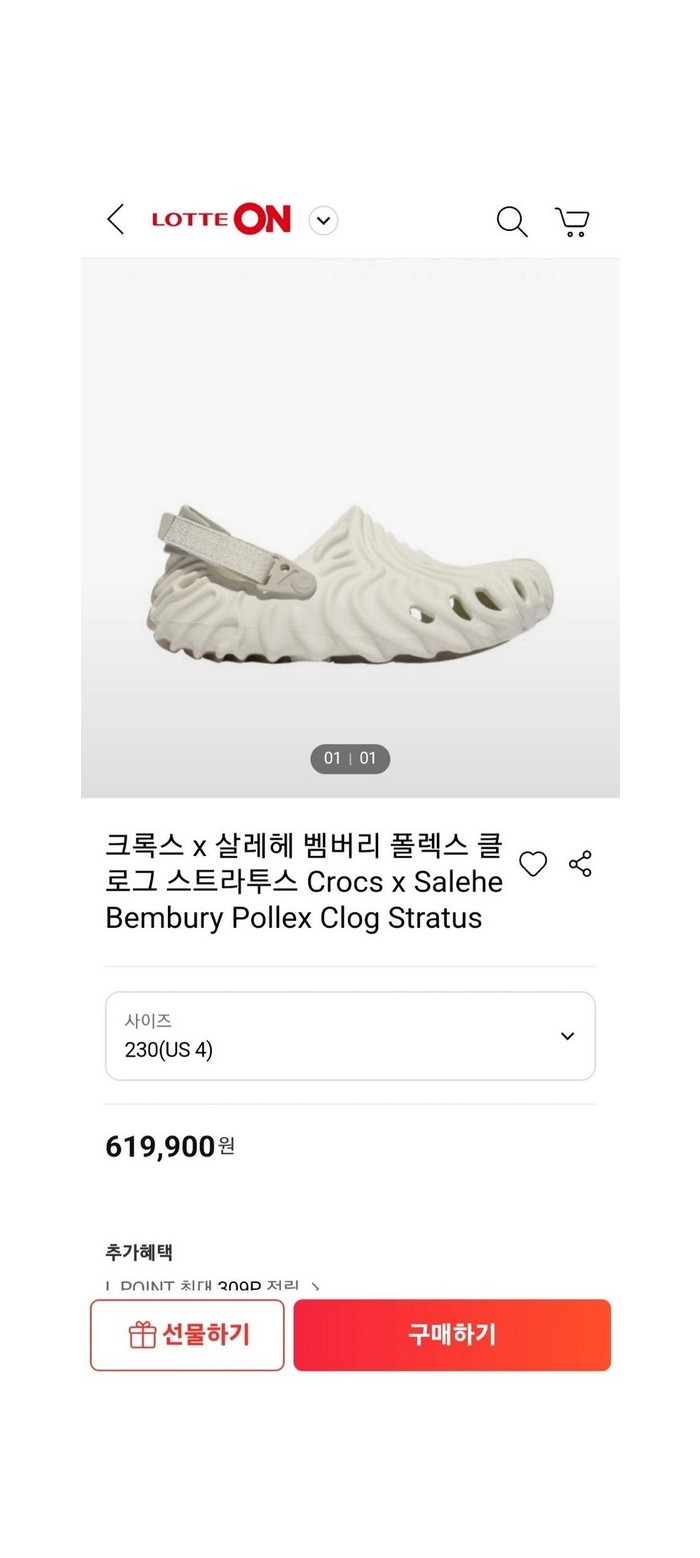The image size is (700, 1558).
Task: Open the LOTTE ON home logo
Action: click(x=221, y=219)
